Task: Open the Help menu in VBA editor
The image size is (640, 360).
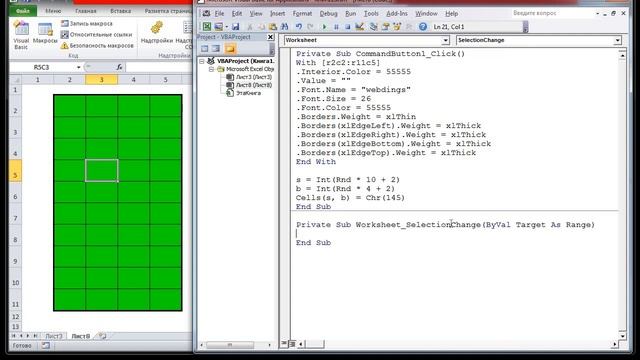Action: pos(451,13)
